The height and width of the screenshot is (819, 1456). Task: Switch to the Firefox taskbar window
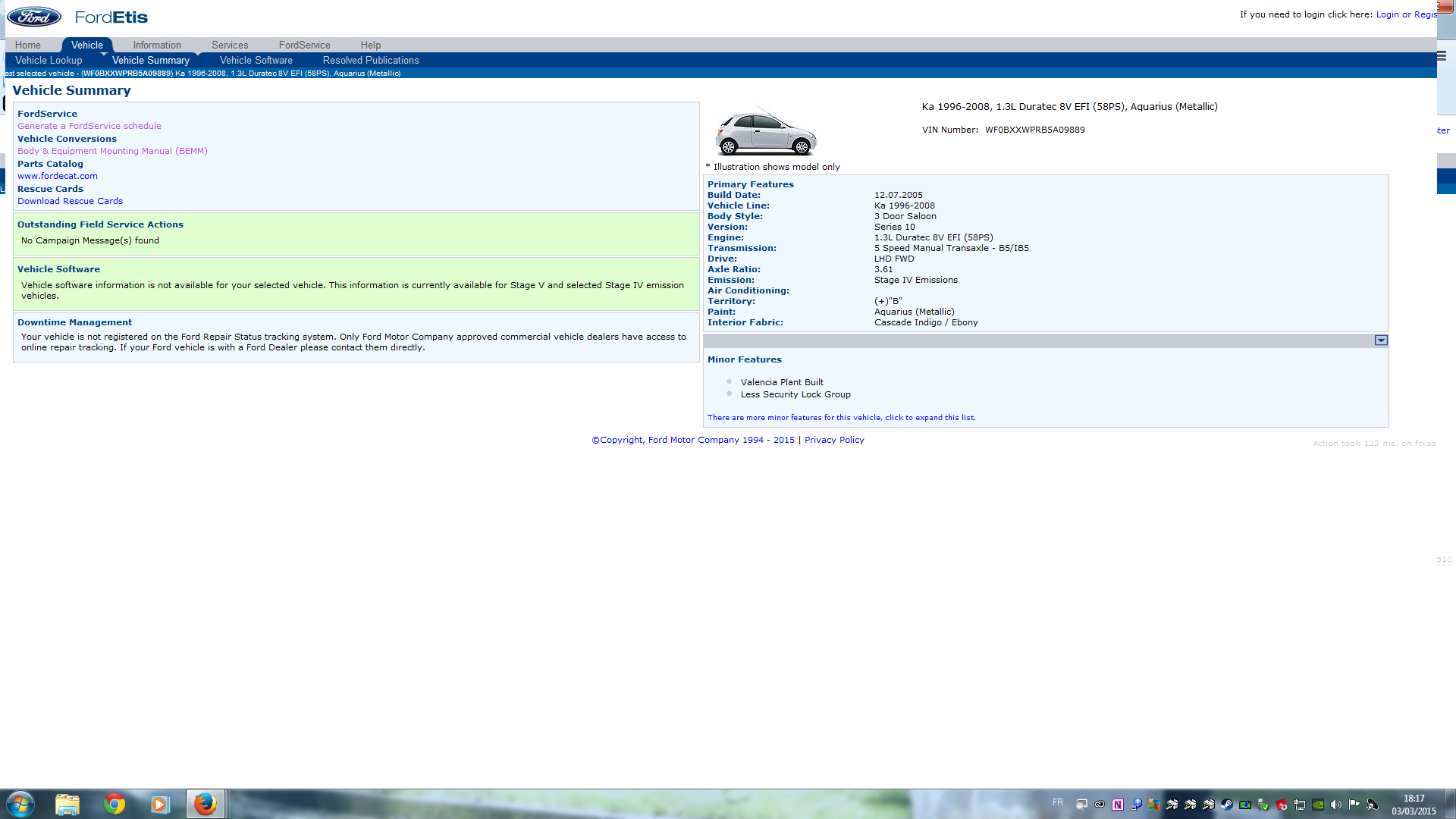tap(206, 804)
